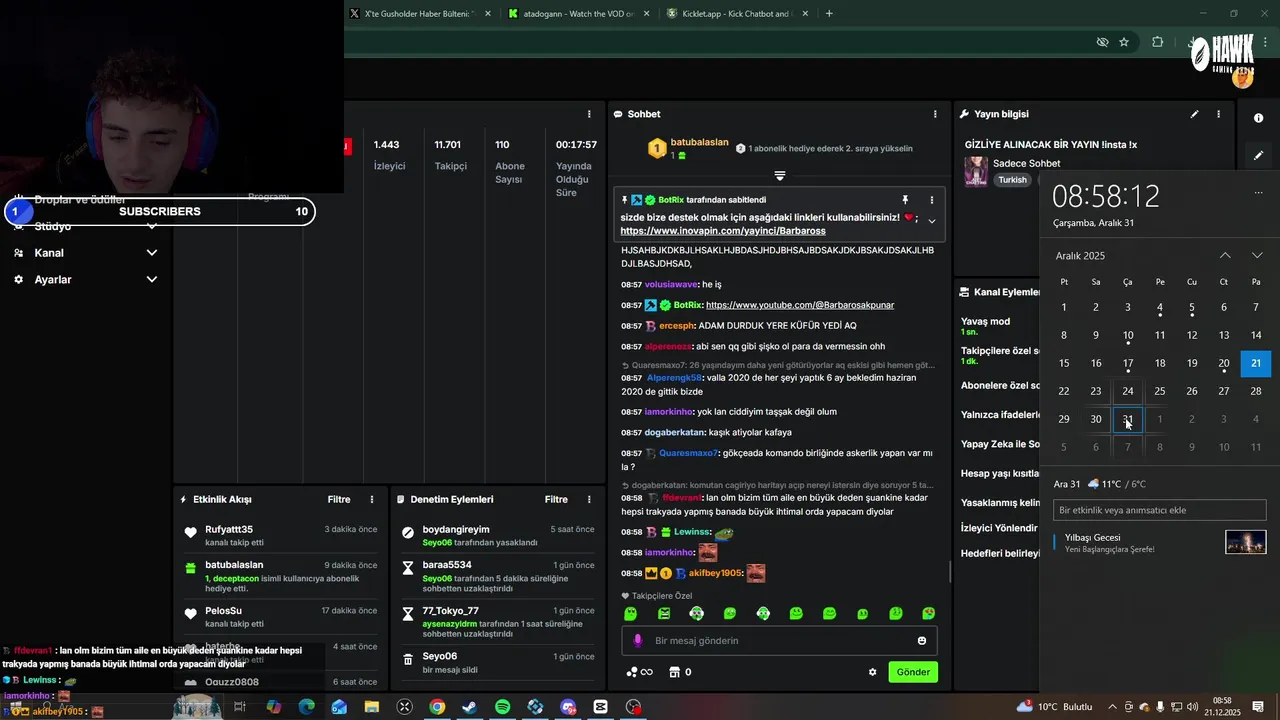Open Etkinlik Akışı three-dot menu
Screen dimensions: 1280x720
pos(372,499)
